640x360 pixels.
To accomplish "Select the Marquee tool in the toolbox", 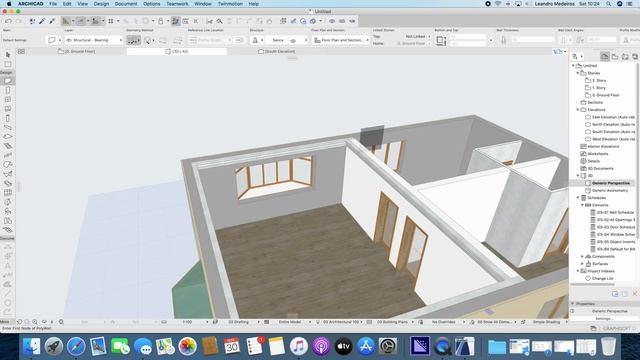I will 7,64.
